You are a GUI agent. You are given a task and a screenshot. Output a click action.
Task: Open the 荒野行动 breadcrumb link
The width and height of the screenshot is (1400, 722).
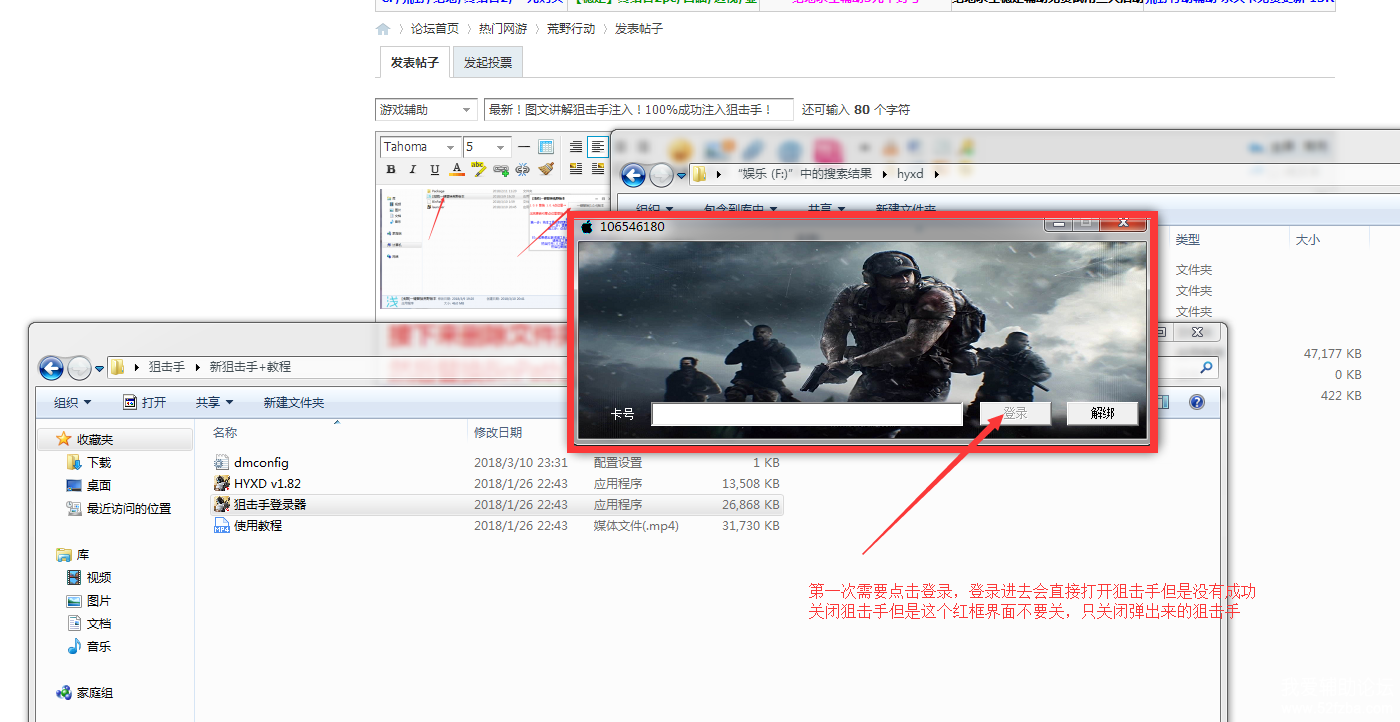571,29
